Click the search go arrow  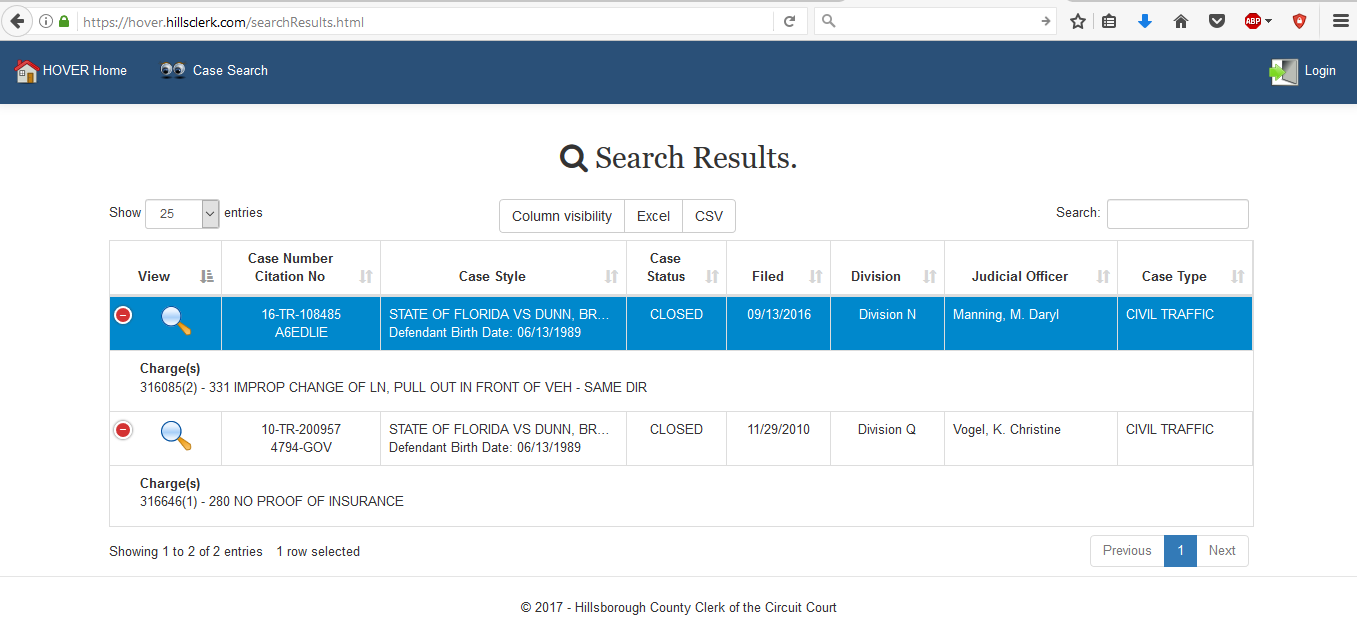1046,21
